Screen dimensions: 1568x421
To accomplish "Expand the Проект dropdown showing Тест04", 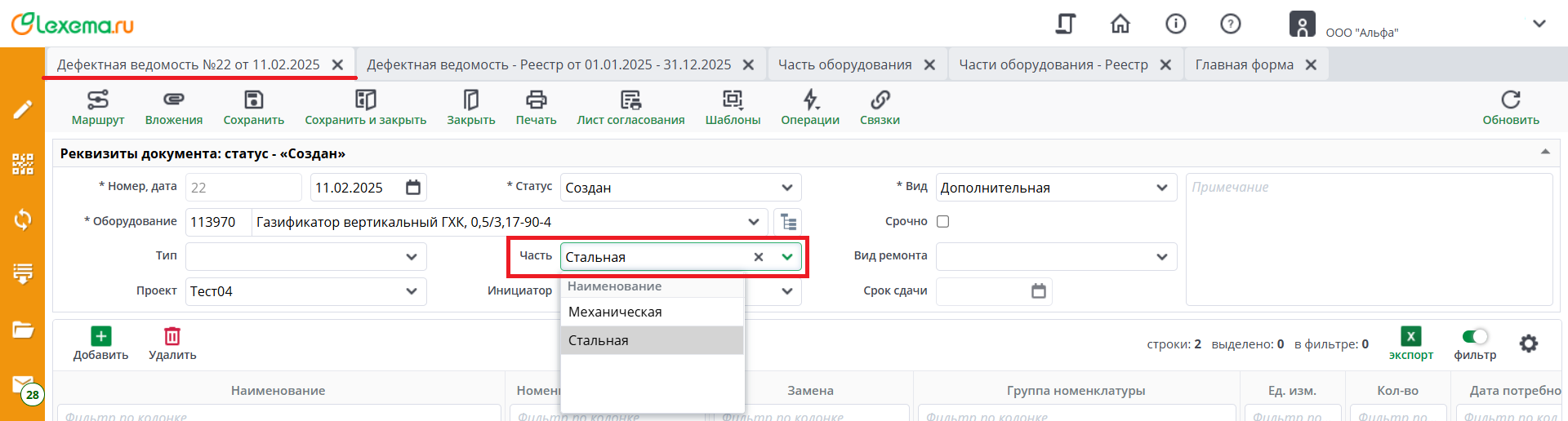I will click(412, 291).
